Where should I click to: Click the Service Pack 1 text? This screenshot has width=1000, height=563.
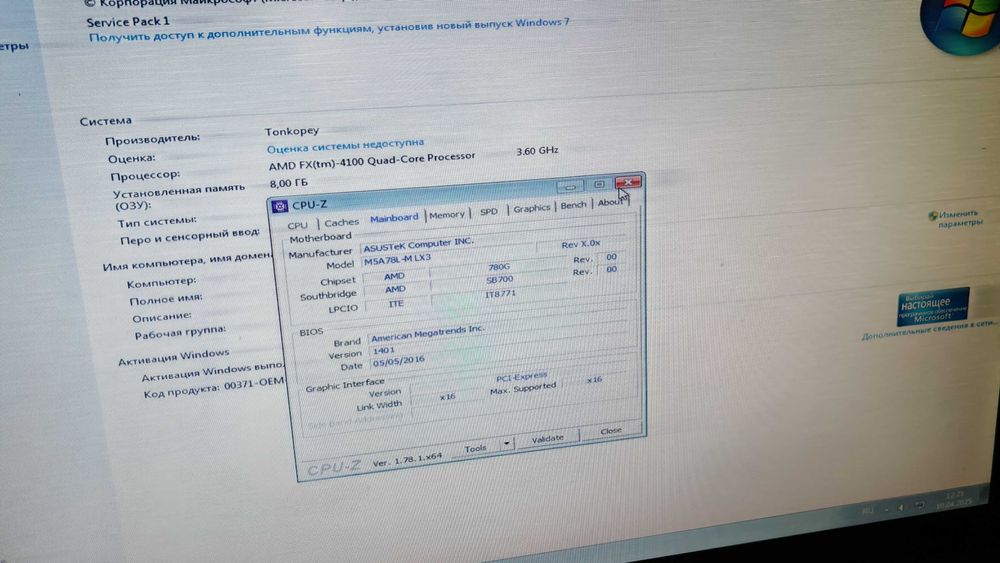pos(128,21)
